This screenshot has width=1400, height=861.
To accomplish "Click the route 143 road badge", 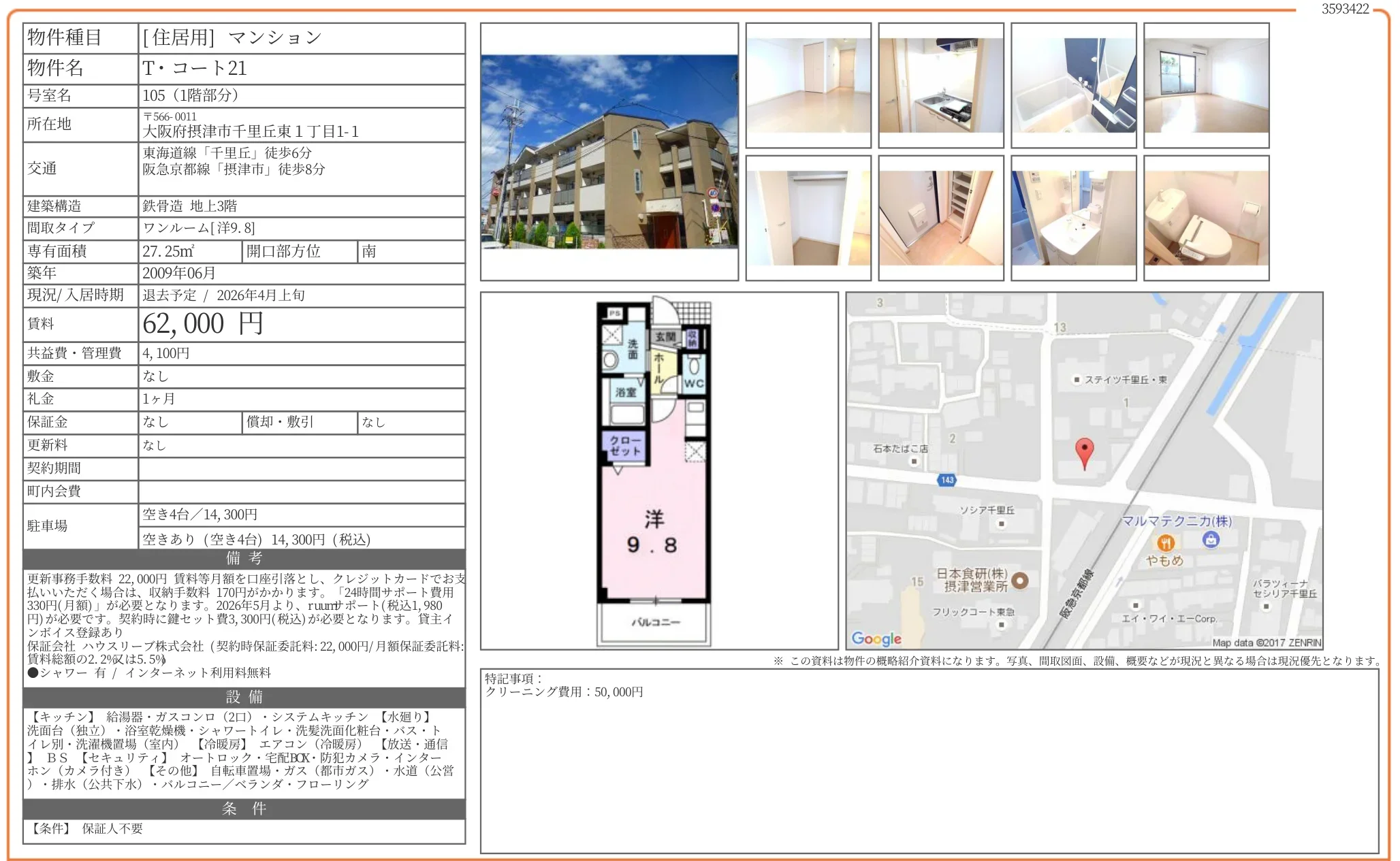I will pos(947,480).
